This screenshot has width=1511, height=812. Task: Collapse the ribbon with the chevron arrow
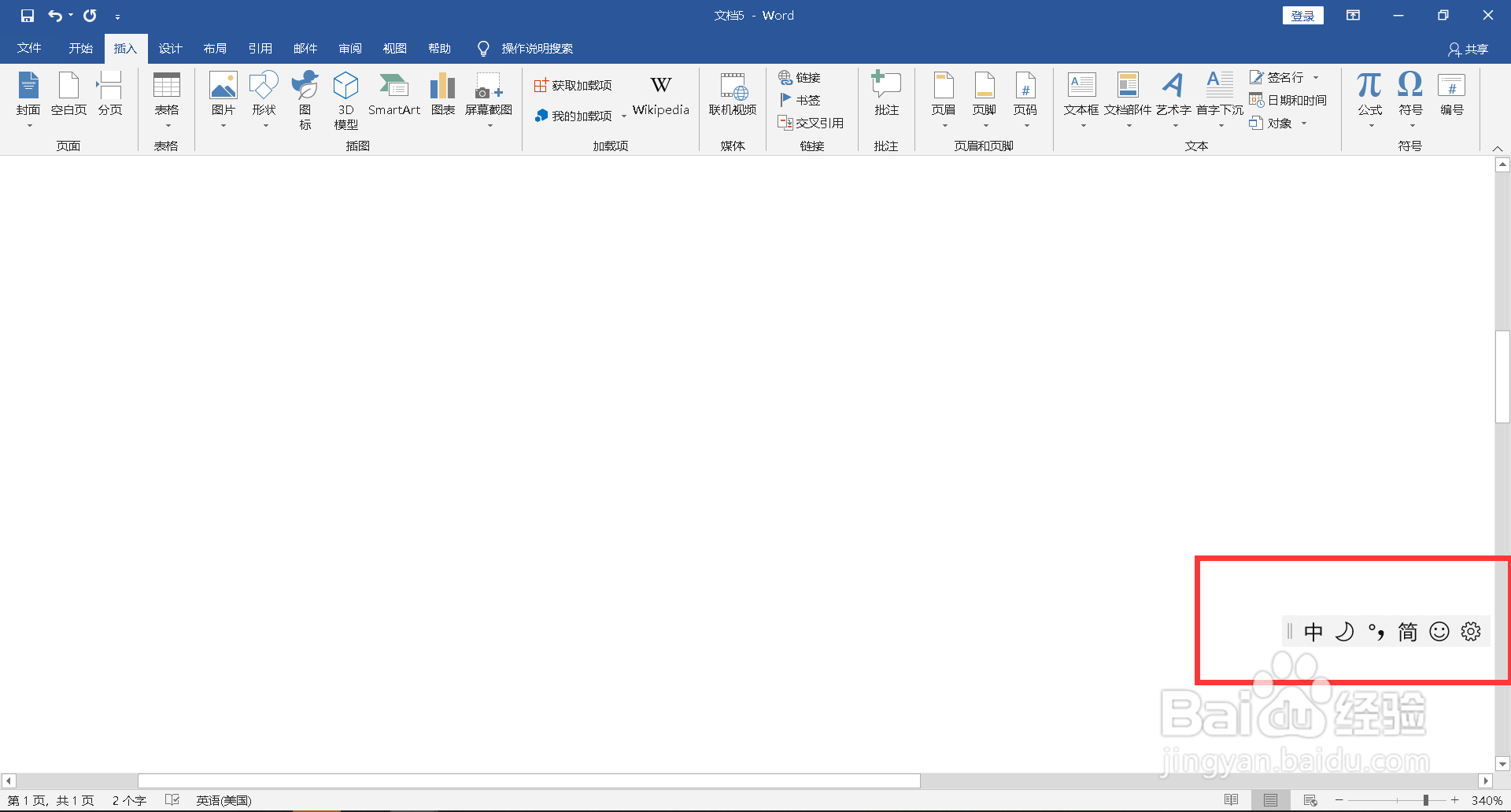click(1498, 148)
